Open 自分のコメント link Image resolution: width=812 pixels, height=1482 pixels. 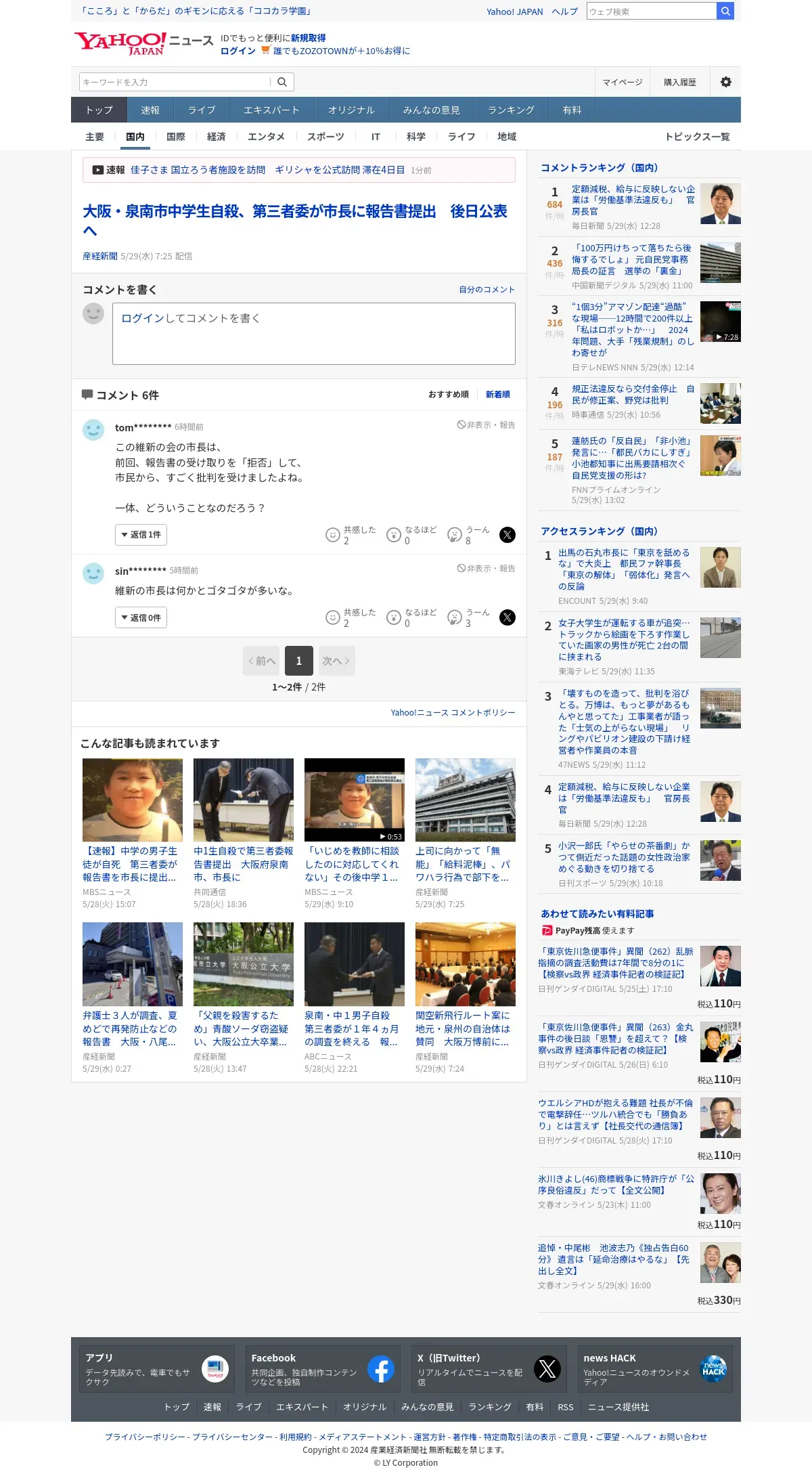(x=487, y=290)
